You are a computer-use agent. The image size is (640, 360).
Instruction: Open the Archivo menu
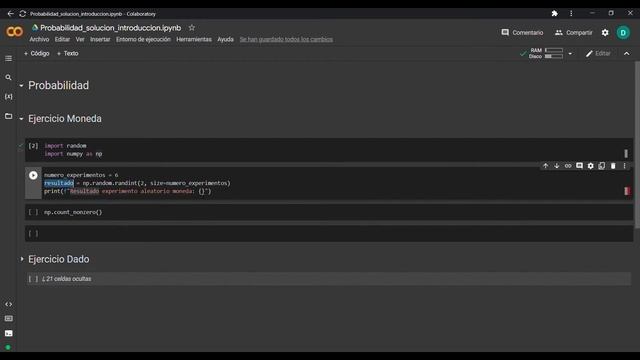click(x=39, y=40)
